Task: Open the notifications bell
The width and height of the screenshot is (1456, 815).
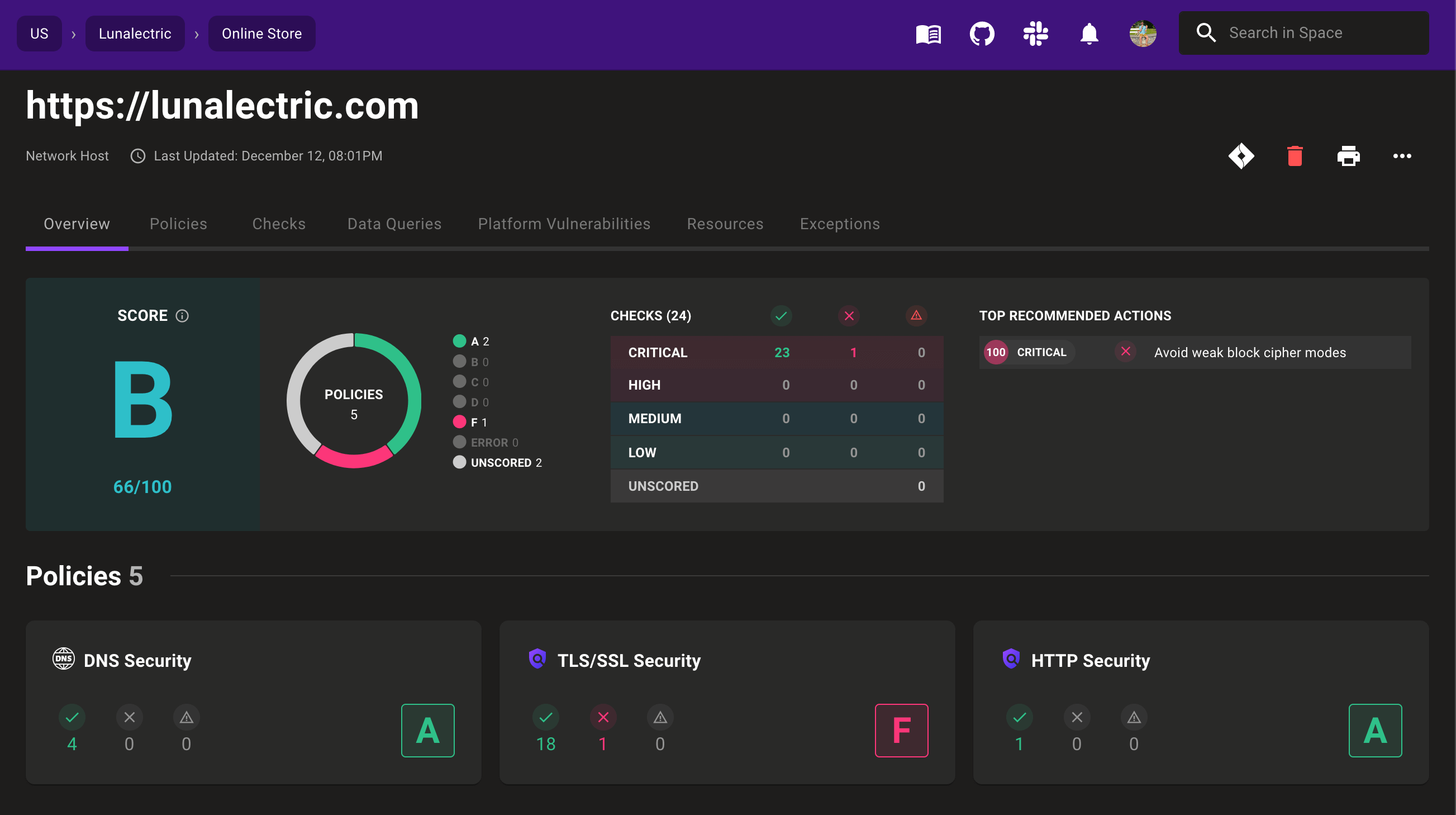Action: point(1088,34)
